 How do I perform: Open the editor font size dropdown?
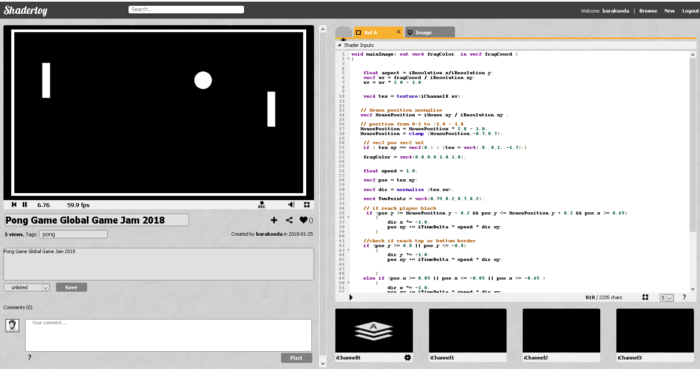coord(667,298)
